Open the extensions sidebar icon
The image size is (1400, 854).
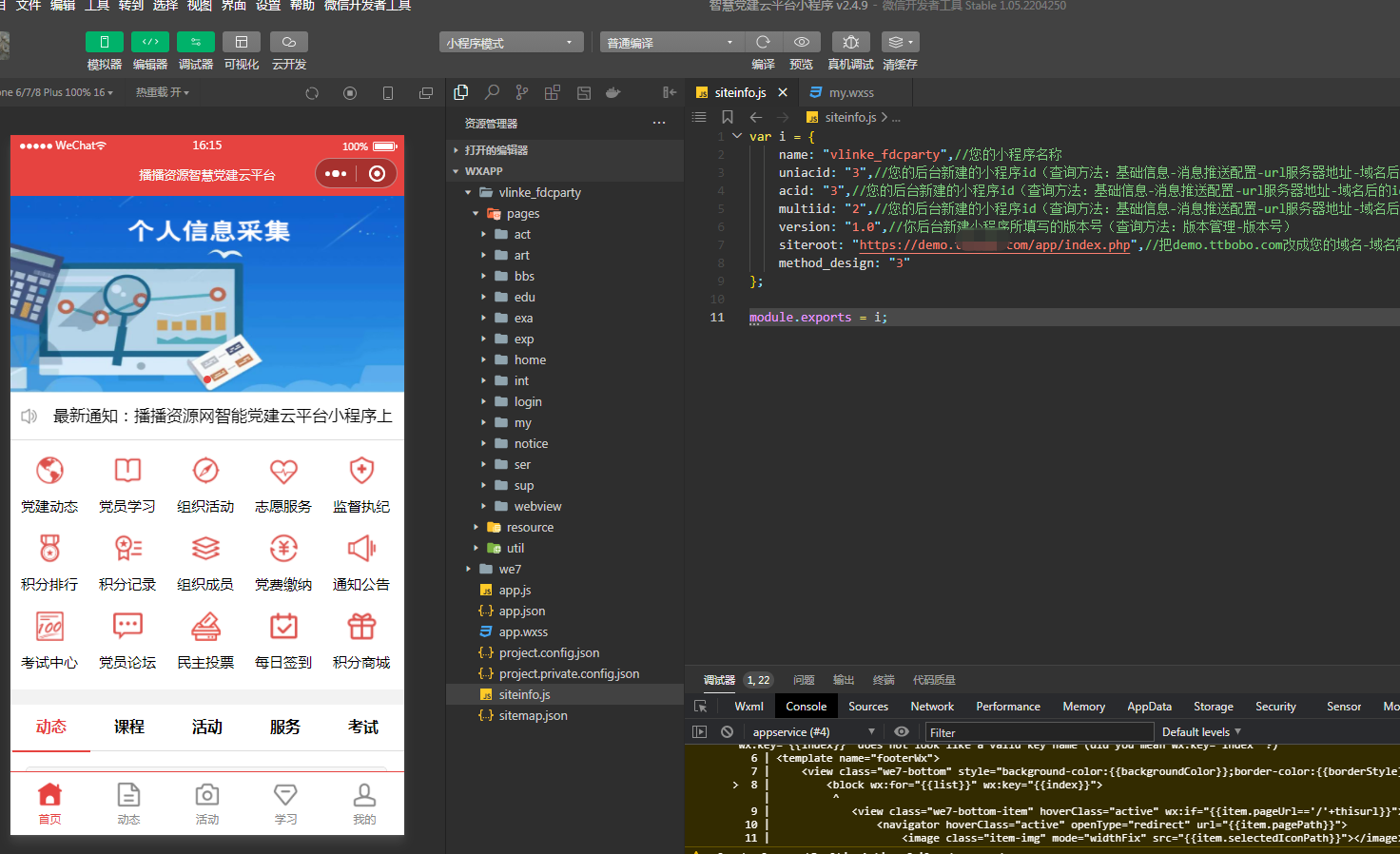pos(553,92)
